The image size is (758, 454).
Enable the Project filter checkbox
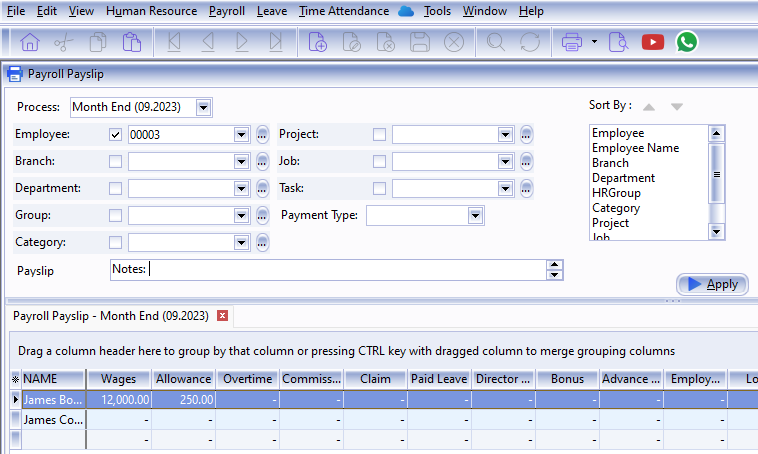point(379,134)
